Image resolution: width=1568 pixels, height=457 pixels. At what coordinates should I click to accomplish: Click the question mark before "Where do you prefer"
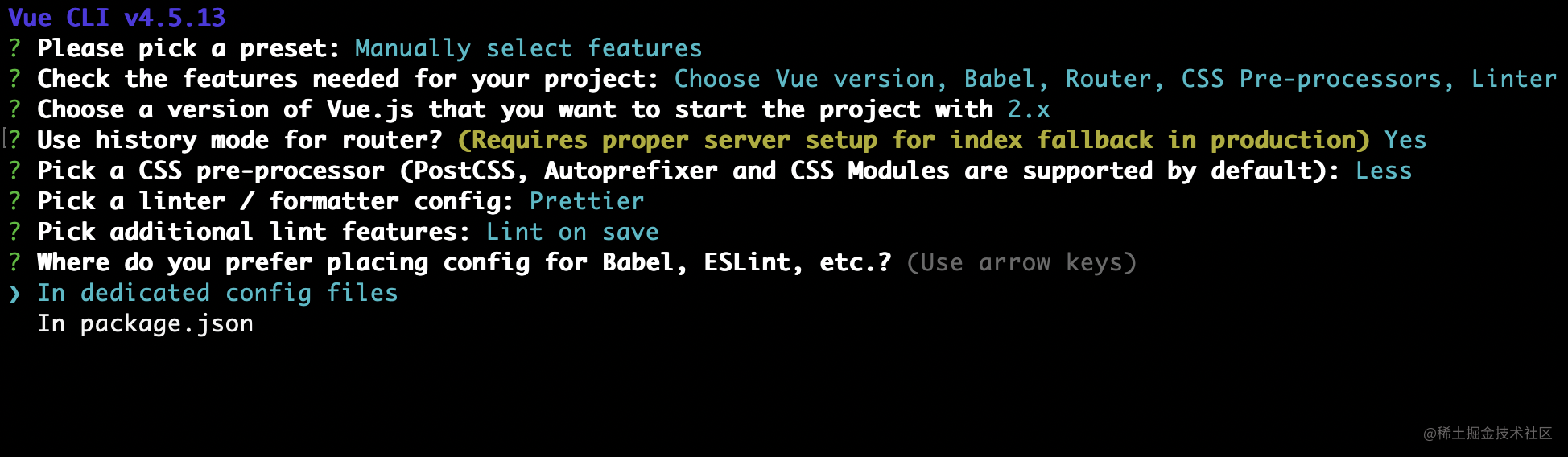pos(14,262)
